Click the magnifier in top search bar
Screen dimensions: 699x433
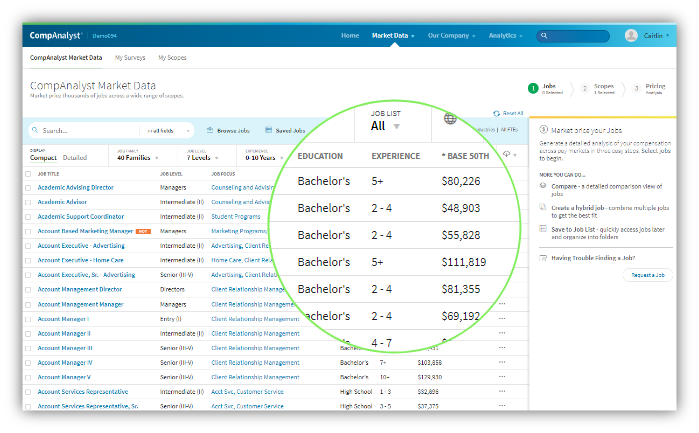point(543,35)
